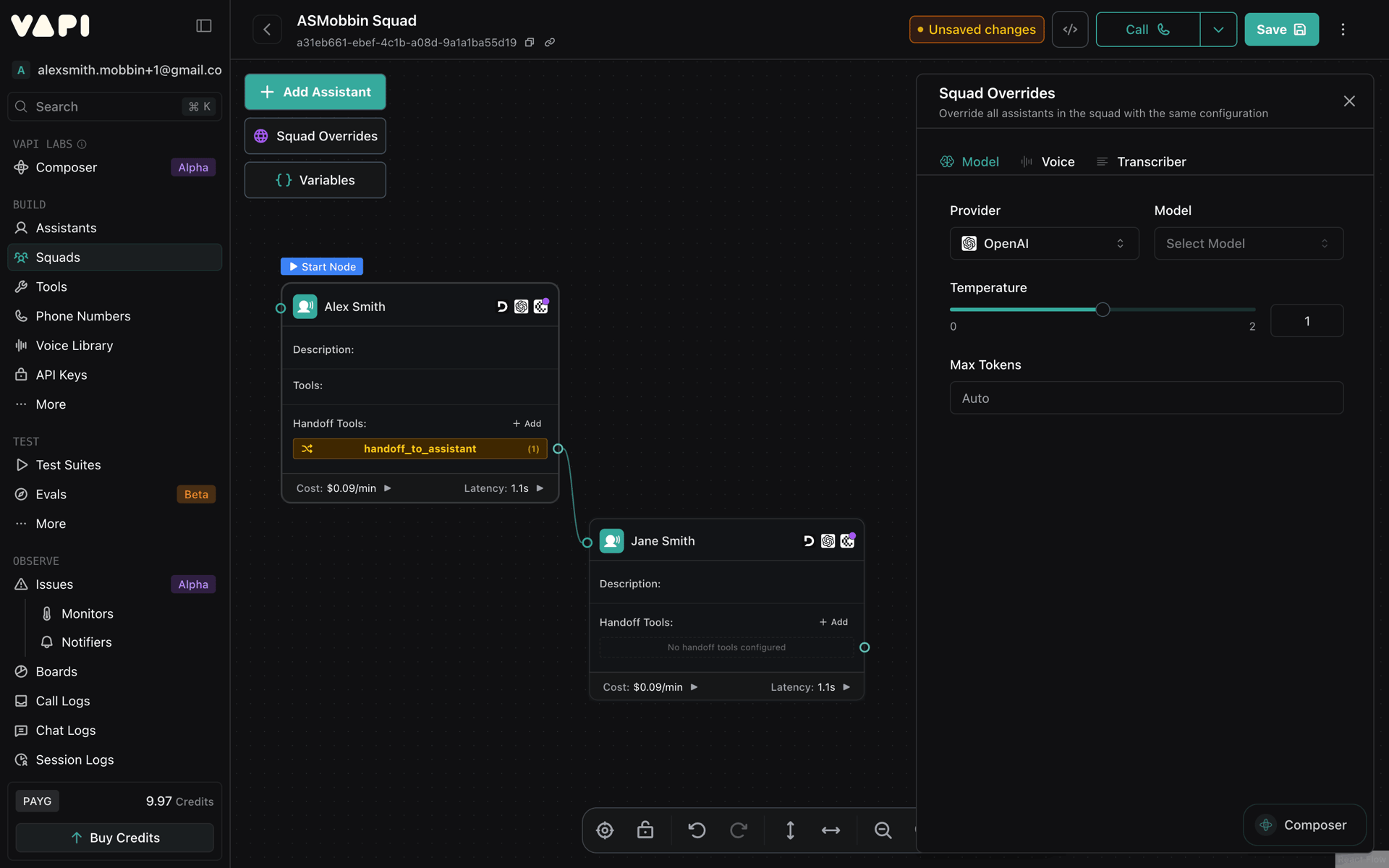This screenshot has height=868, width=1389.
Task: Center the canvas with target icon
Action: coord(605,830)
